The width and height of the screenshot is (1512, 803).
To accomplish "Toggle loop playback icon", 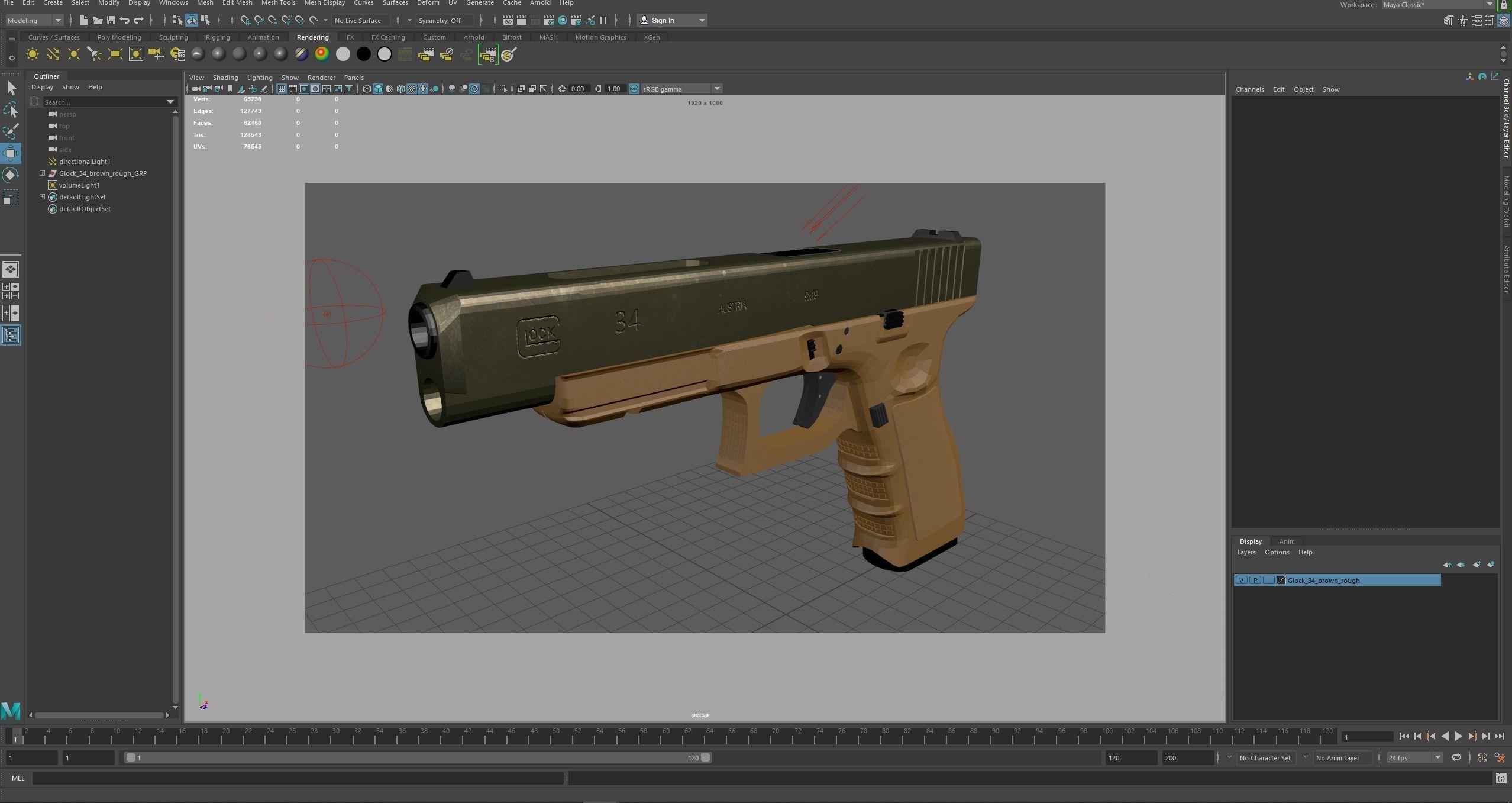I will [x=1456, y=757].
